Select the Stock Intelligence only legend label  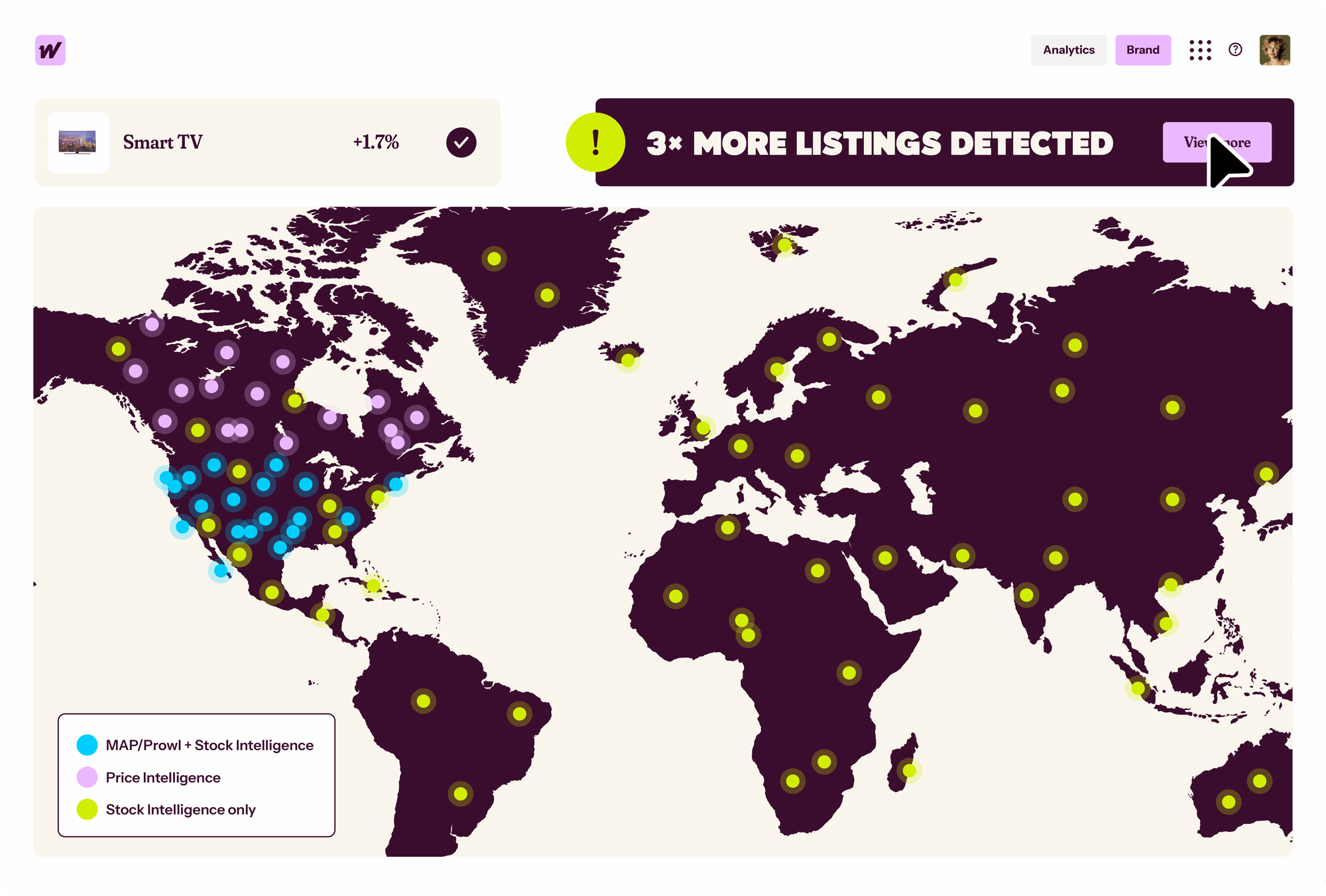(x=180, y=809)
